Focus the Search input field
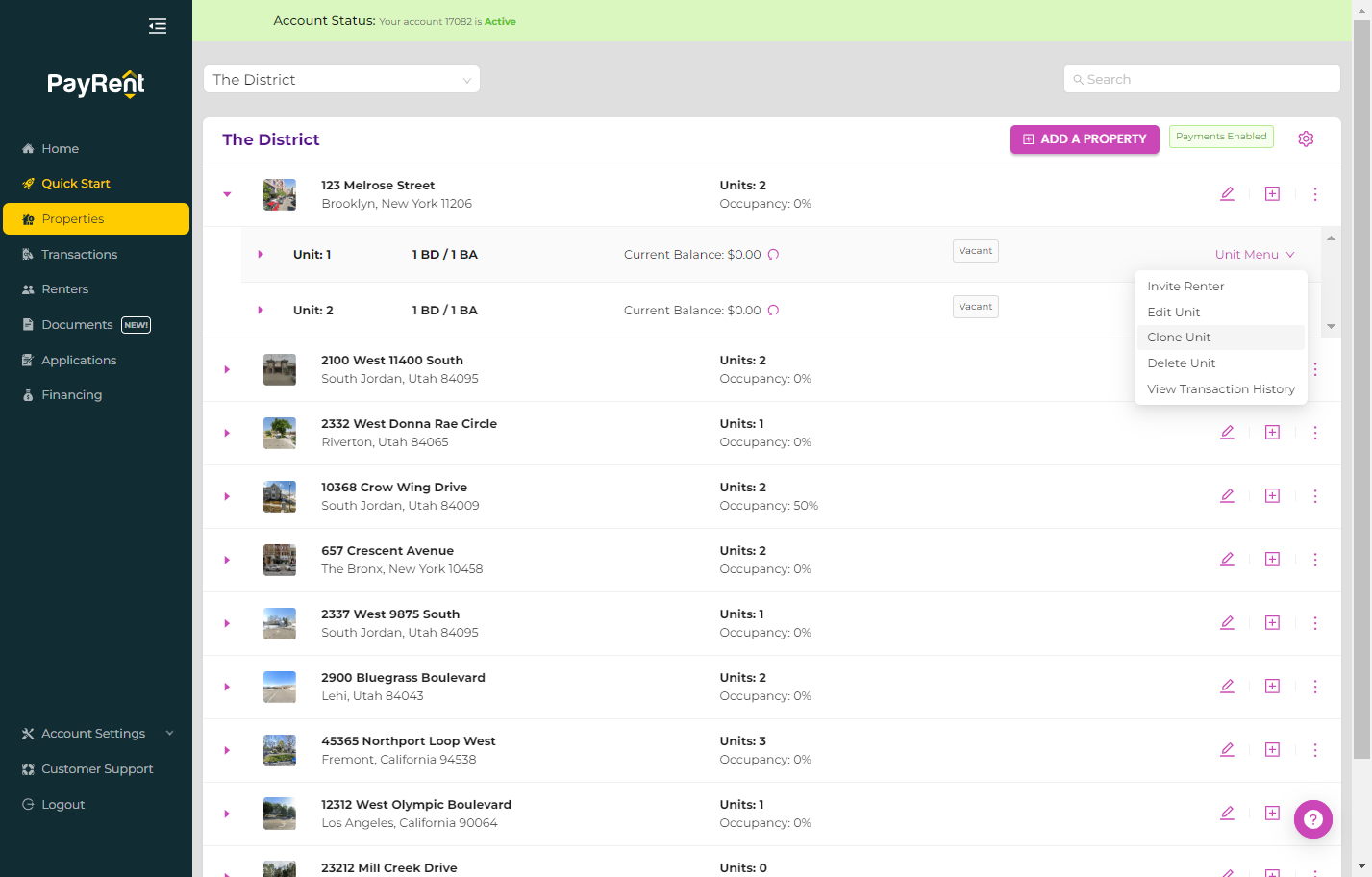The image size is (1372, 877). click(x=1202, y=80)
